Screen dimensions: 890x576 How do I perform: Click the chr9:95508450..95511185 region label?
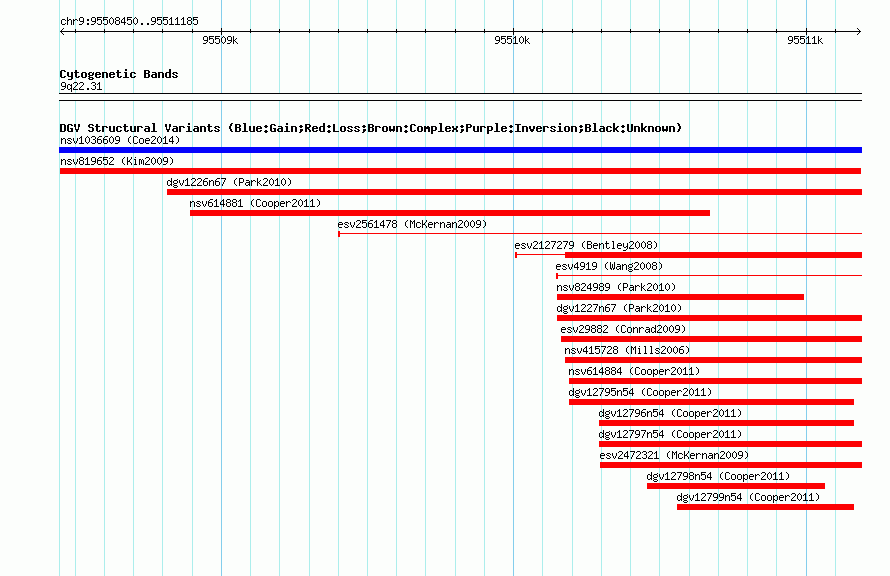(129, 21)
